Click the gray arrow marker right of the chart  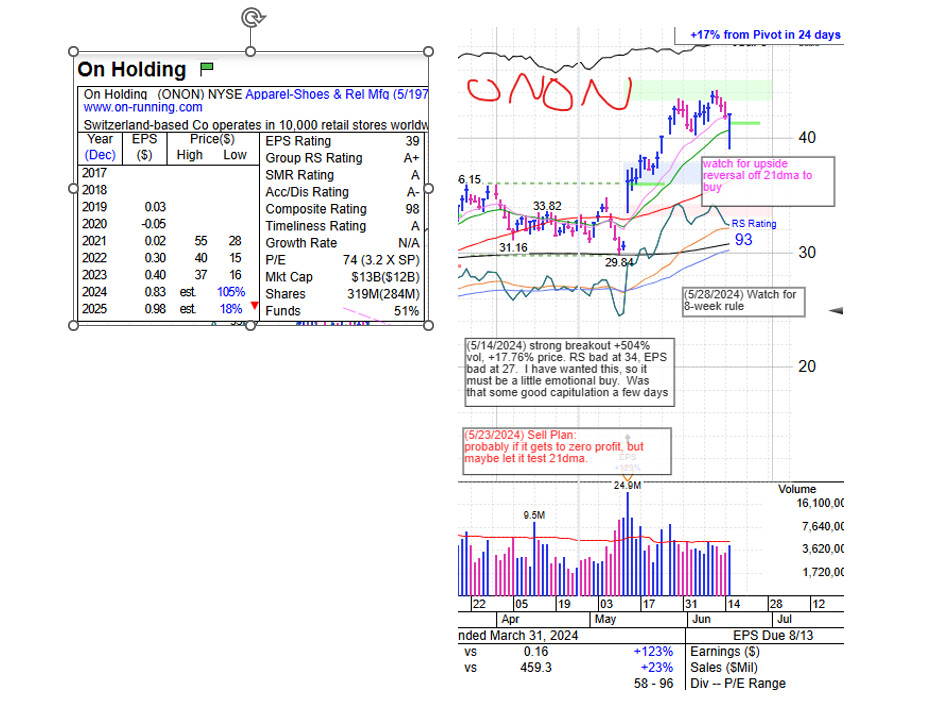coord(835,310)
